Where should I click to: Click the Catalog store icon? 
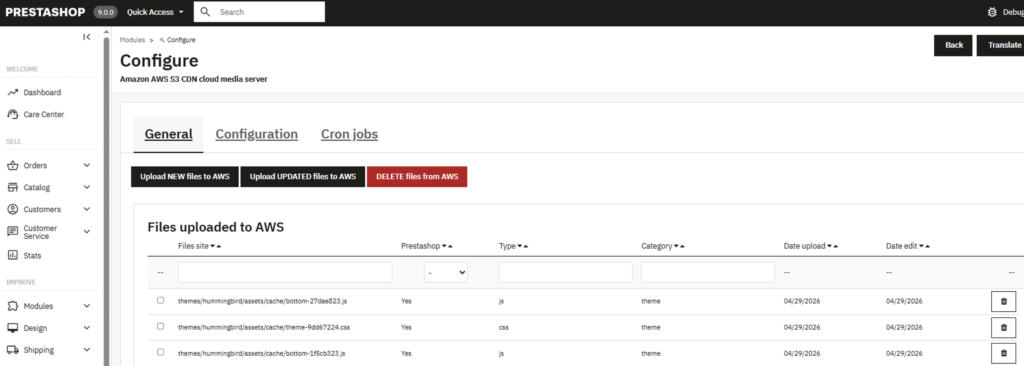[12, 188]
